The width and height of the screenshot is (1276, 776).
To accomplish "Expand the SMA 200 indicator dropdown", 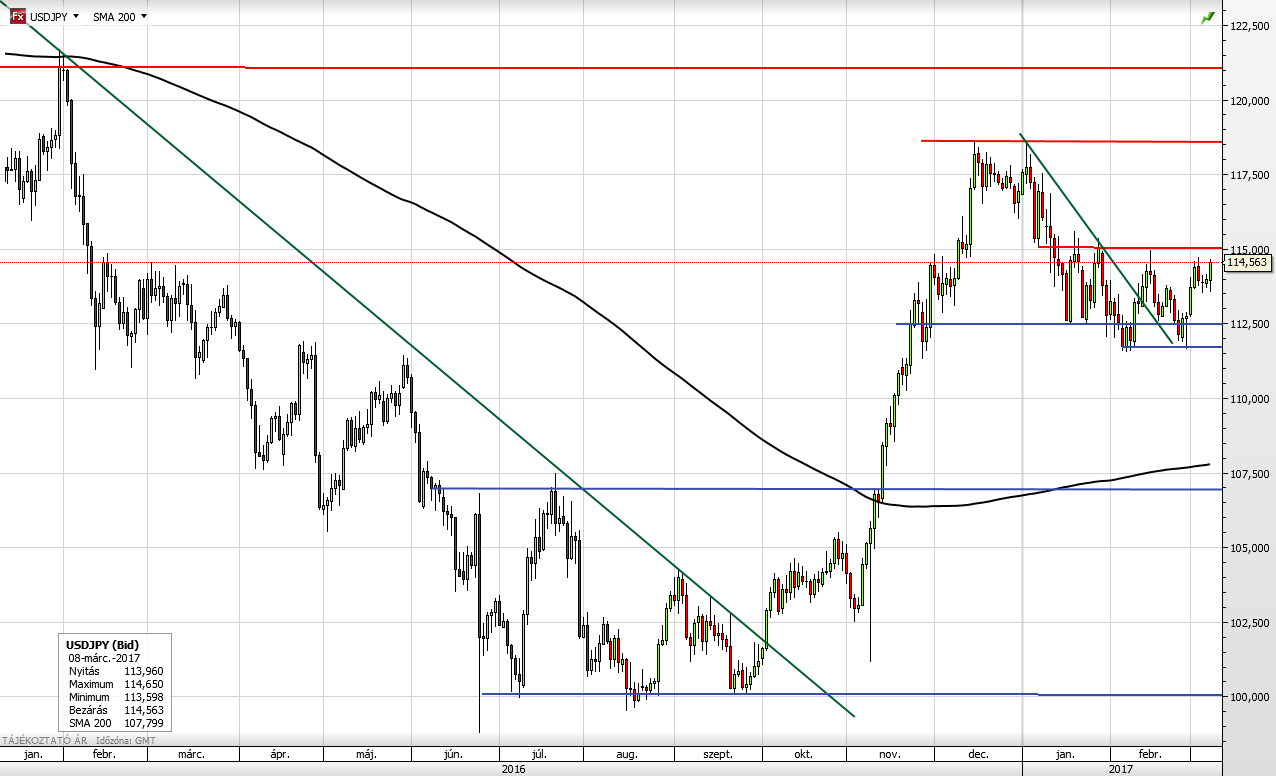I will (x=144, y=17).
